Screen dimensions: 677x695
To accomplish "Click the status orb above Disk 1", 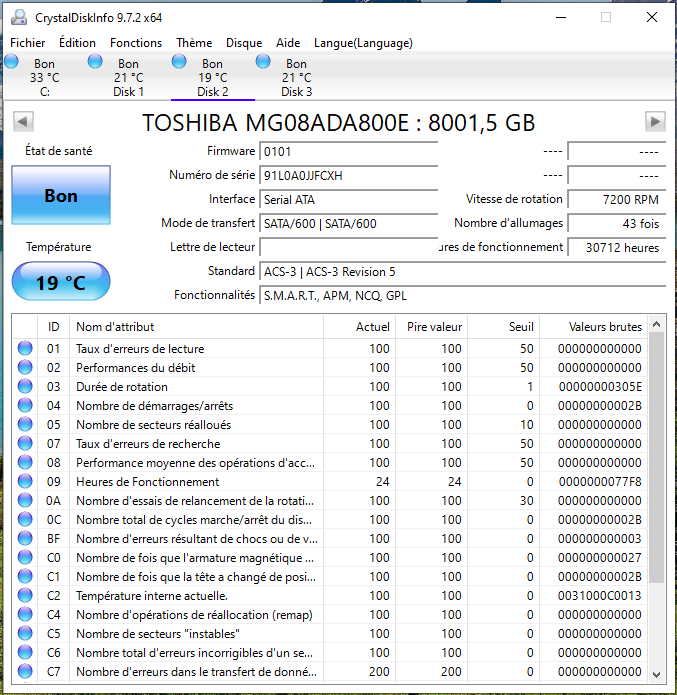I will point(95,62).
